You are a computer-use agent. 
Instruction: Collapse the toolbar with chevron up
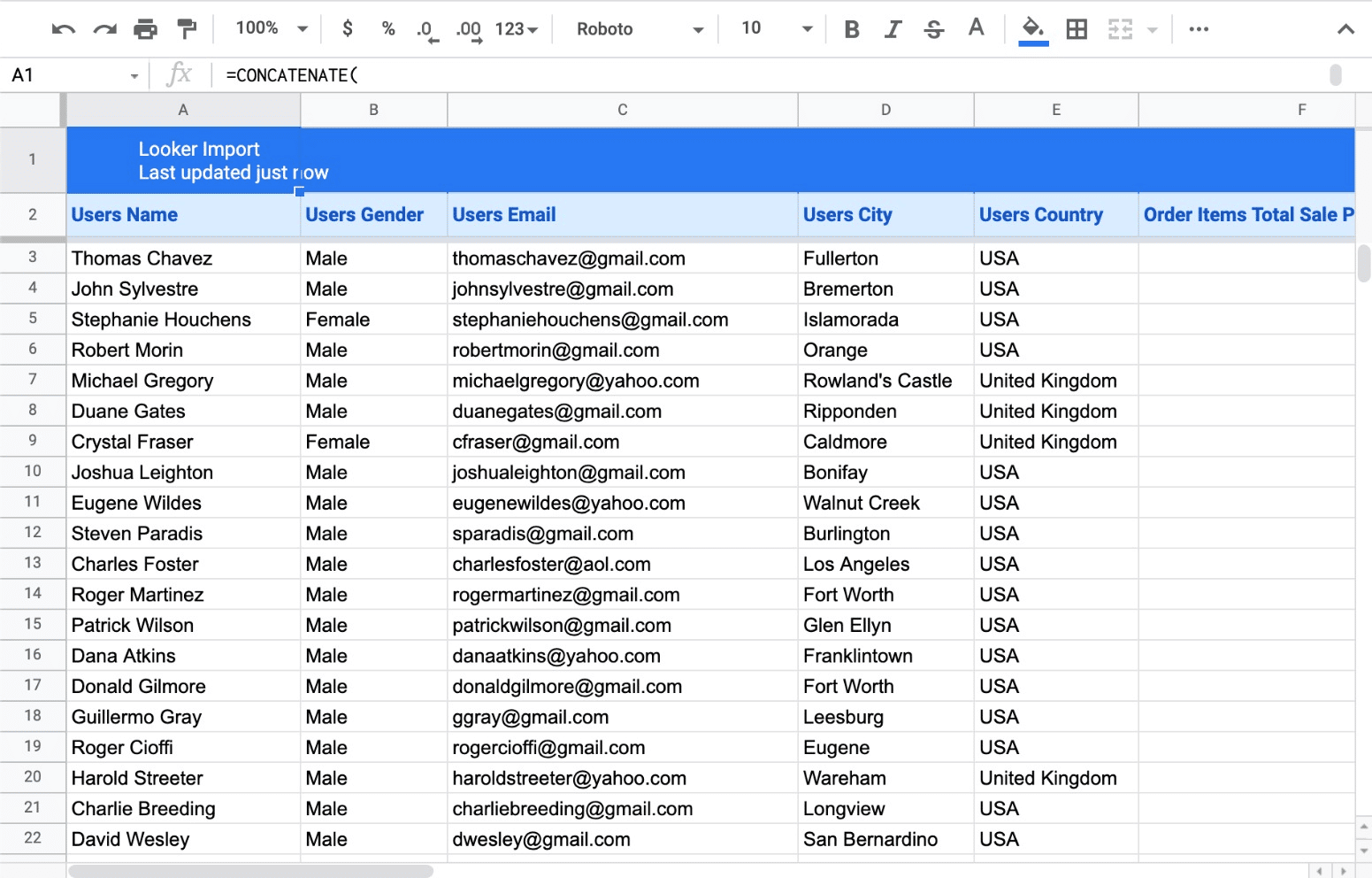click(1345, 29)
